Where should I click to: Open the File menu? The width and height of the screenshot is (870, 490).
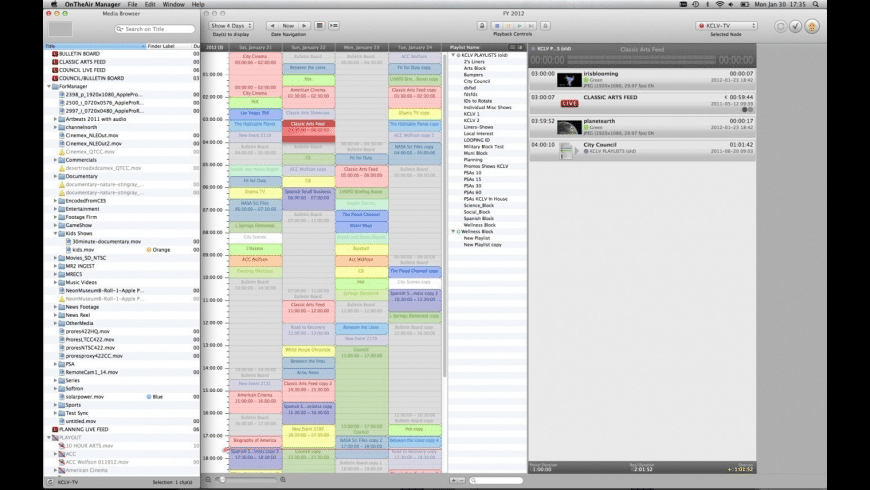133,4
